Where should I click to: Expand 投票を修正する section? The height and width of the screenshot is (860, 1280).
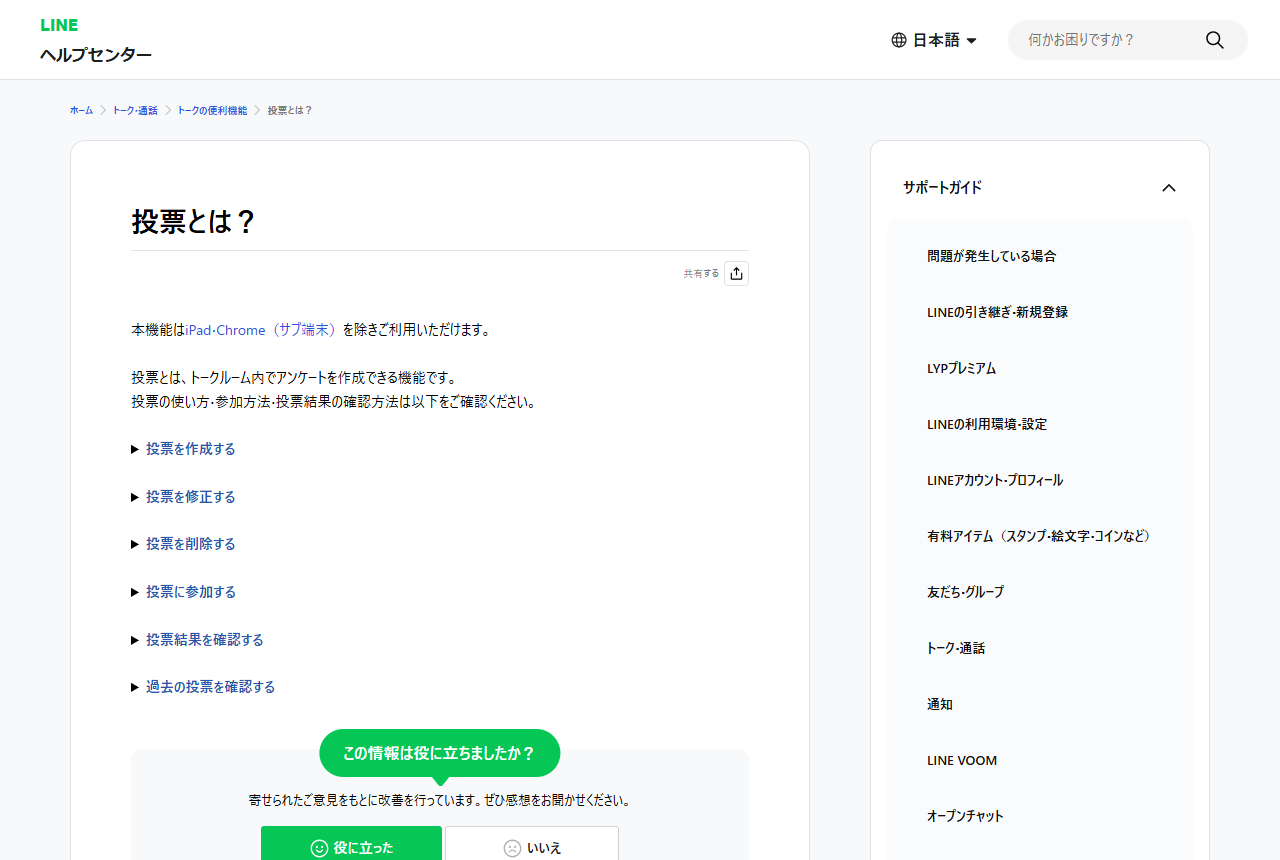click(x=191, y=497)
